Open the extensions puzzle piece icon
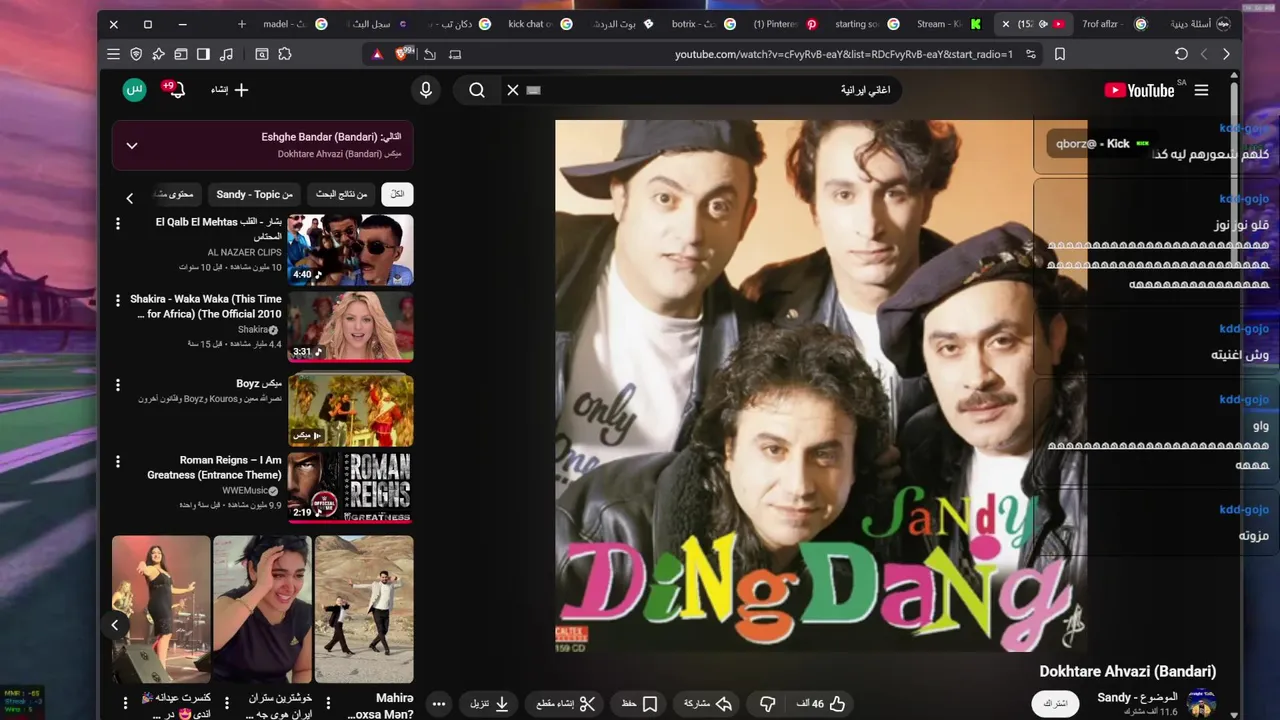This screenshot has width=1280, height=720. 285,54
